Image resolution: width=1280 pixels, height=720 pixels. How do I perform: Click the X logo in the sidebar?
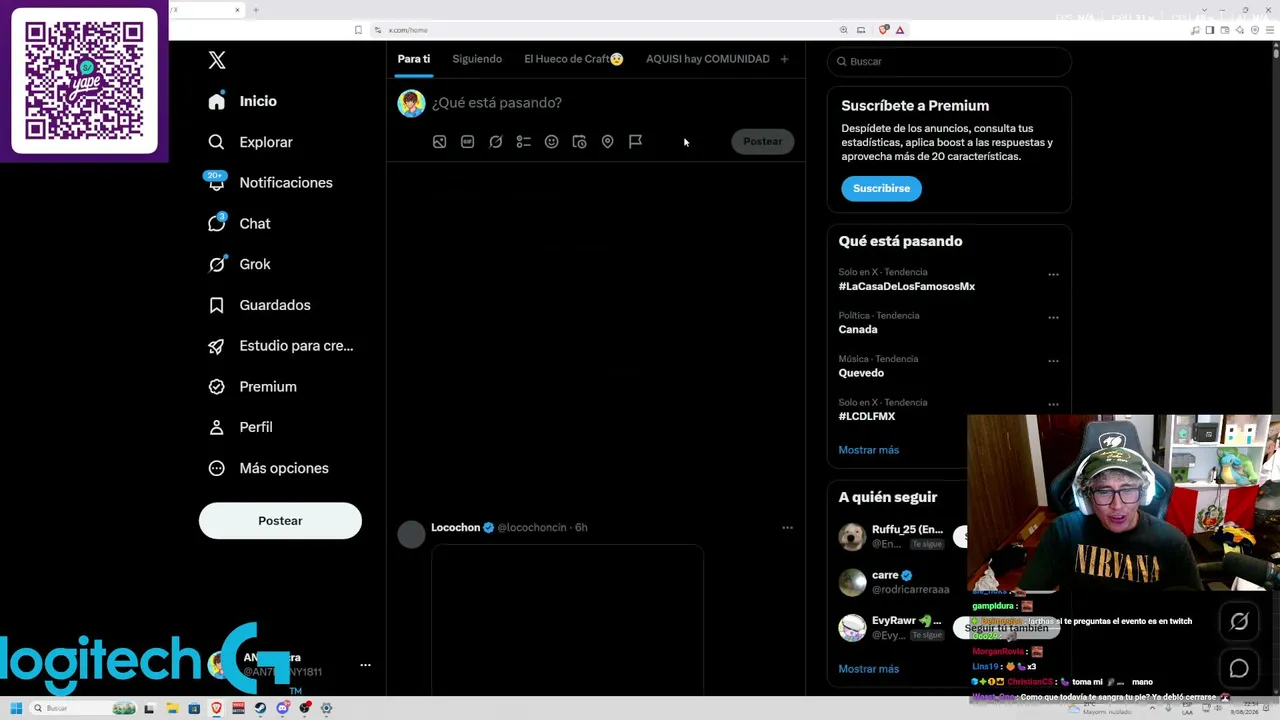(217, 60)
